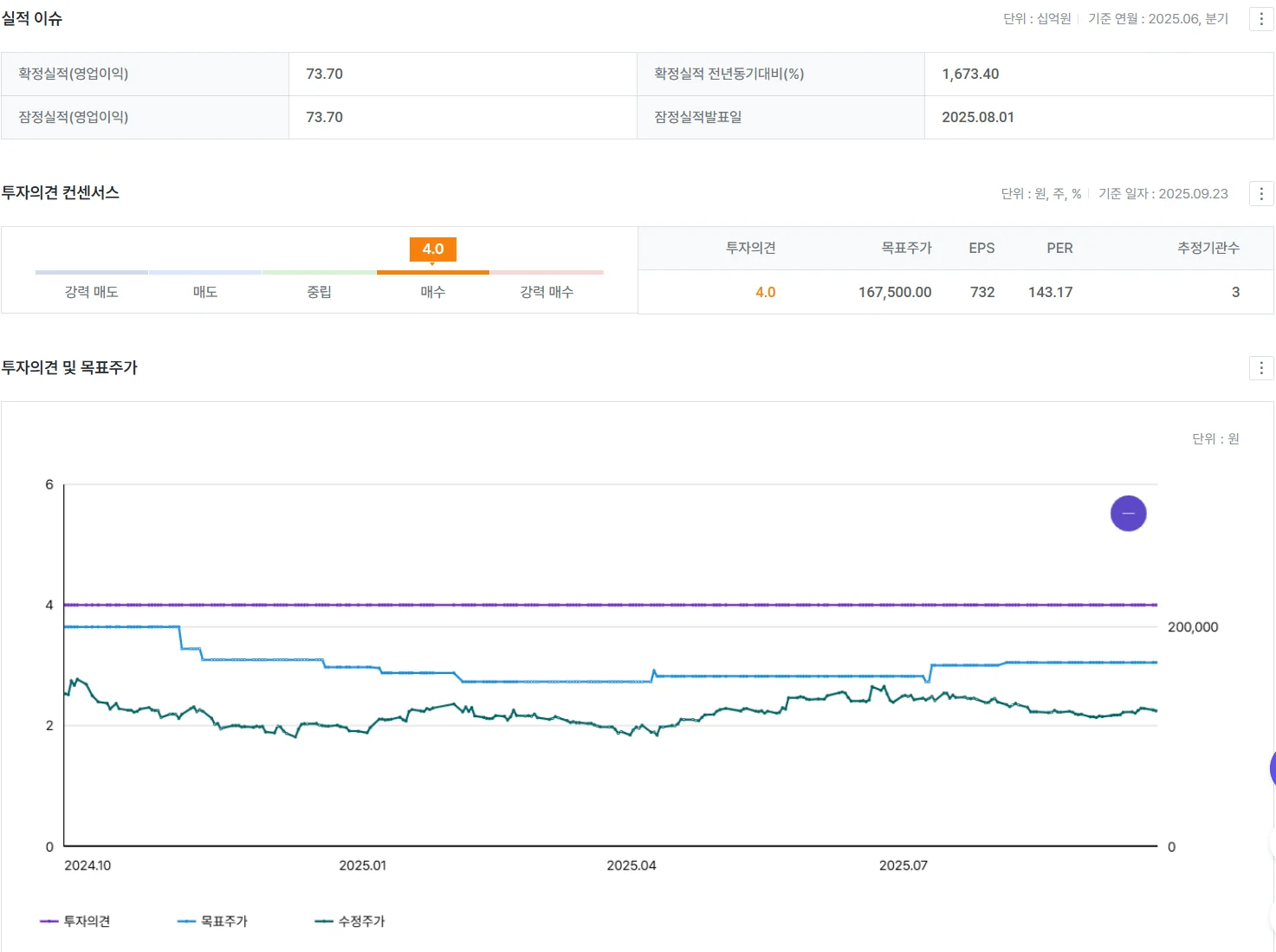Click the orange bar on rating scale
This screenshot has height=952, width=1276.
pyautogui.click(x=432, y=272)
